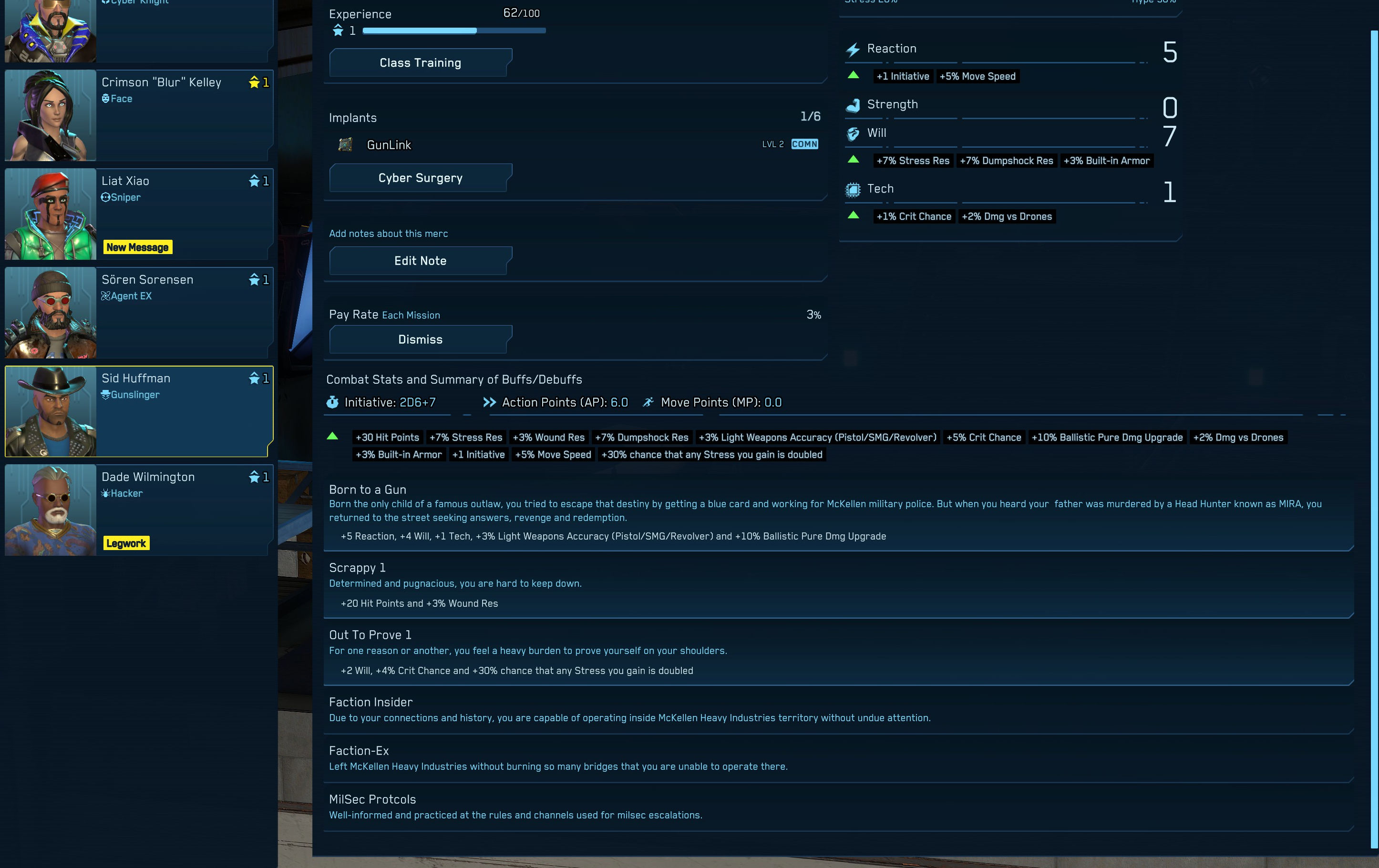This screenshot has height=868, width=1379.
Task: Open Class Training
Action: click(420, 63)
